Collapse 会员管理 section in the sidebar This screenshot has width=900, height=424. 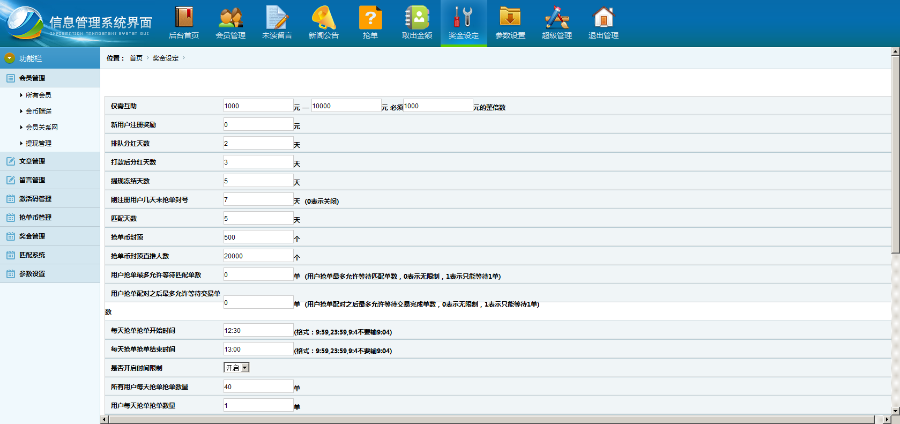click(x=50, y=77)
